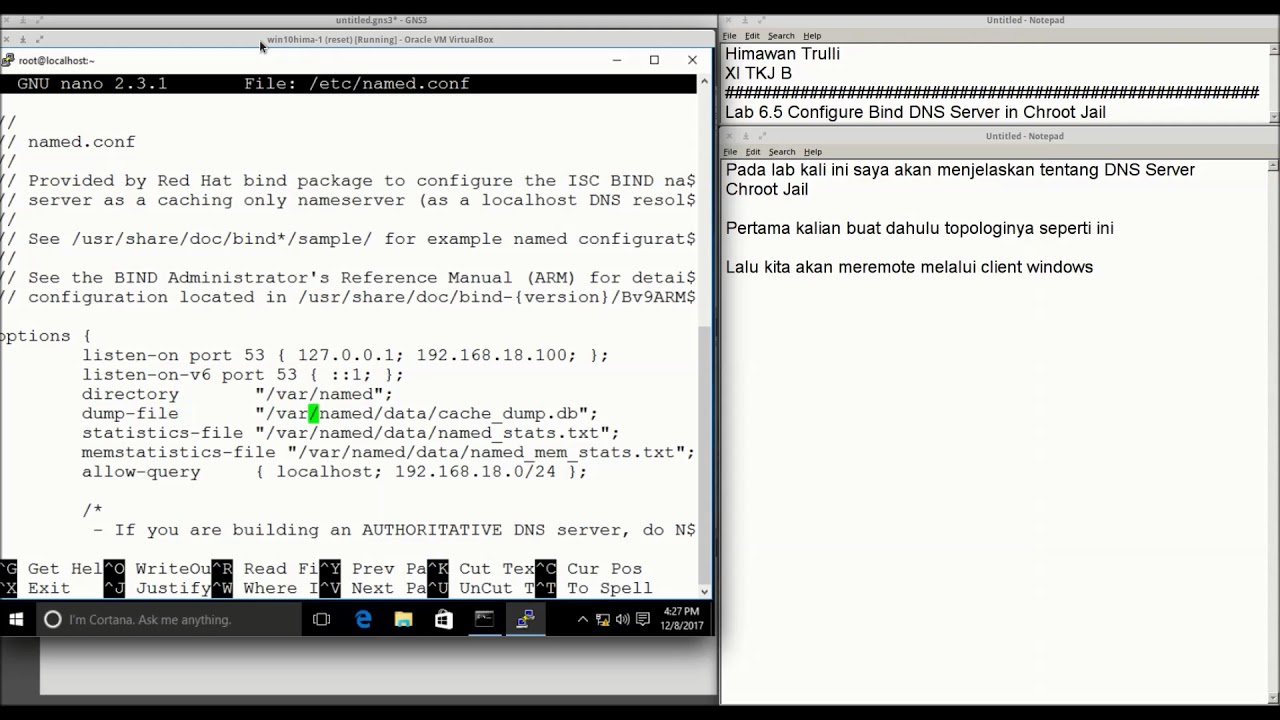Minimize the root@localhost PuTTY window
Viewport: 1280px width, 720px height.
pyautogui.click(x=617, y=60)
